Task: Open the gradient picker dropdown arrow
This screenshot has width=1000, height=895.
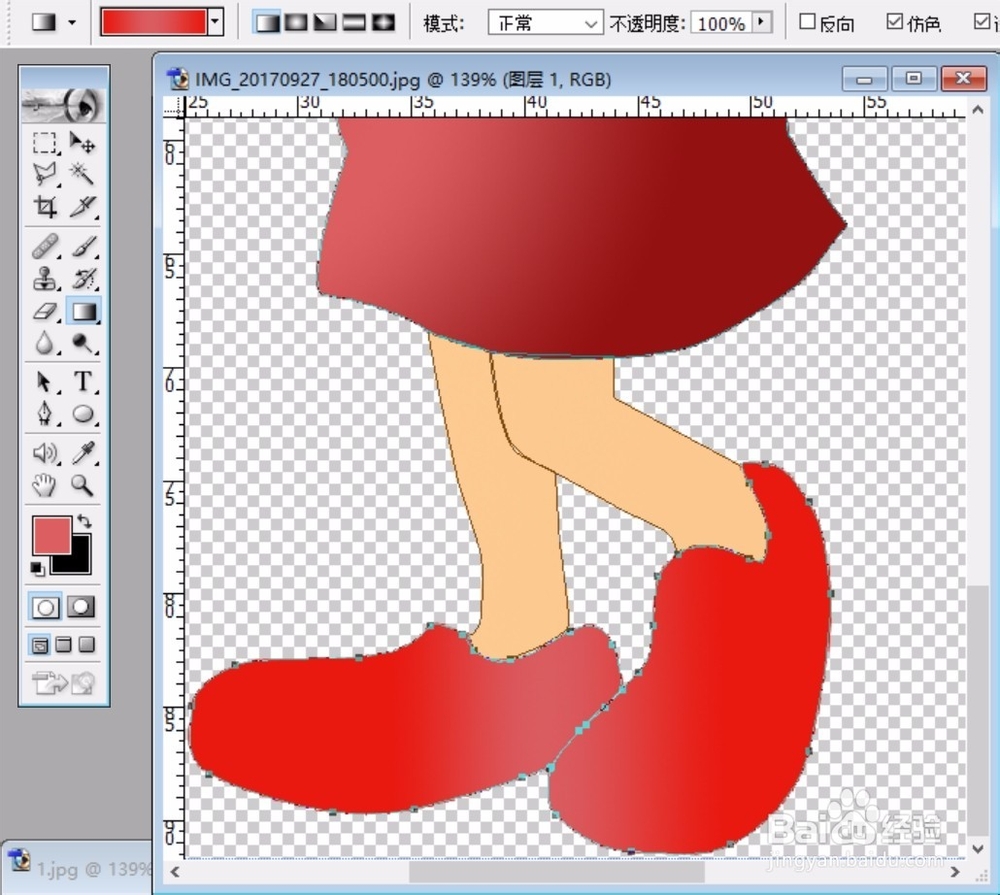Action: (x=216, y=22)
